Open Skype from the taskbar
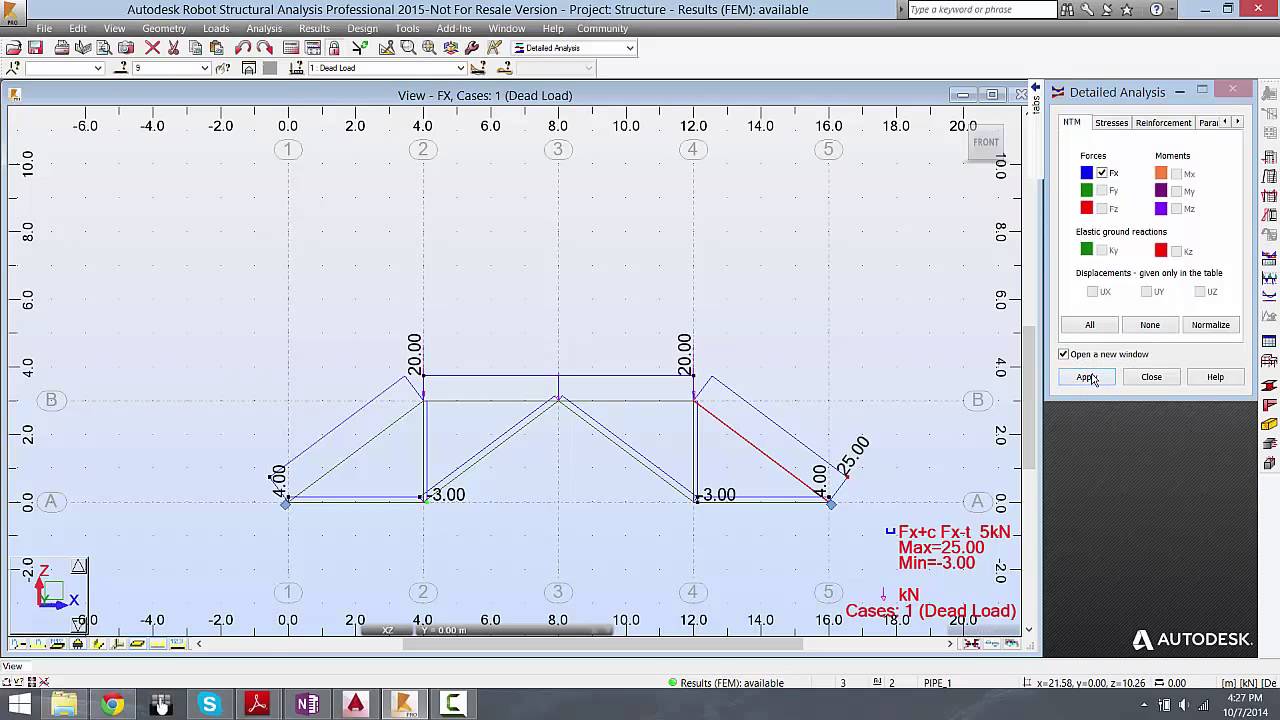Image resolution: width=1280 pixels, height=720 pixels. (209, 704)
